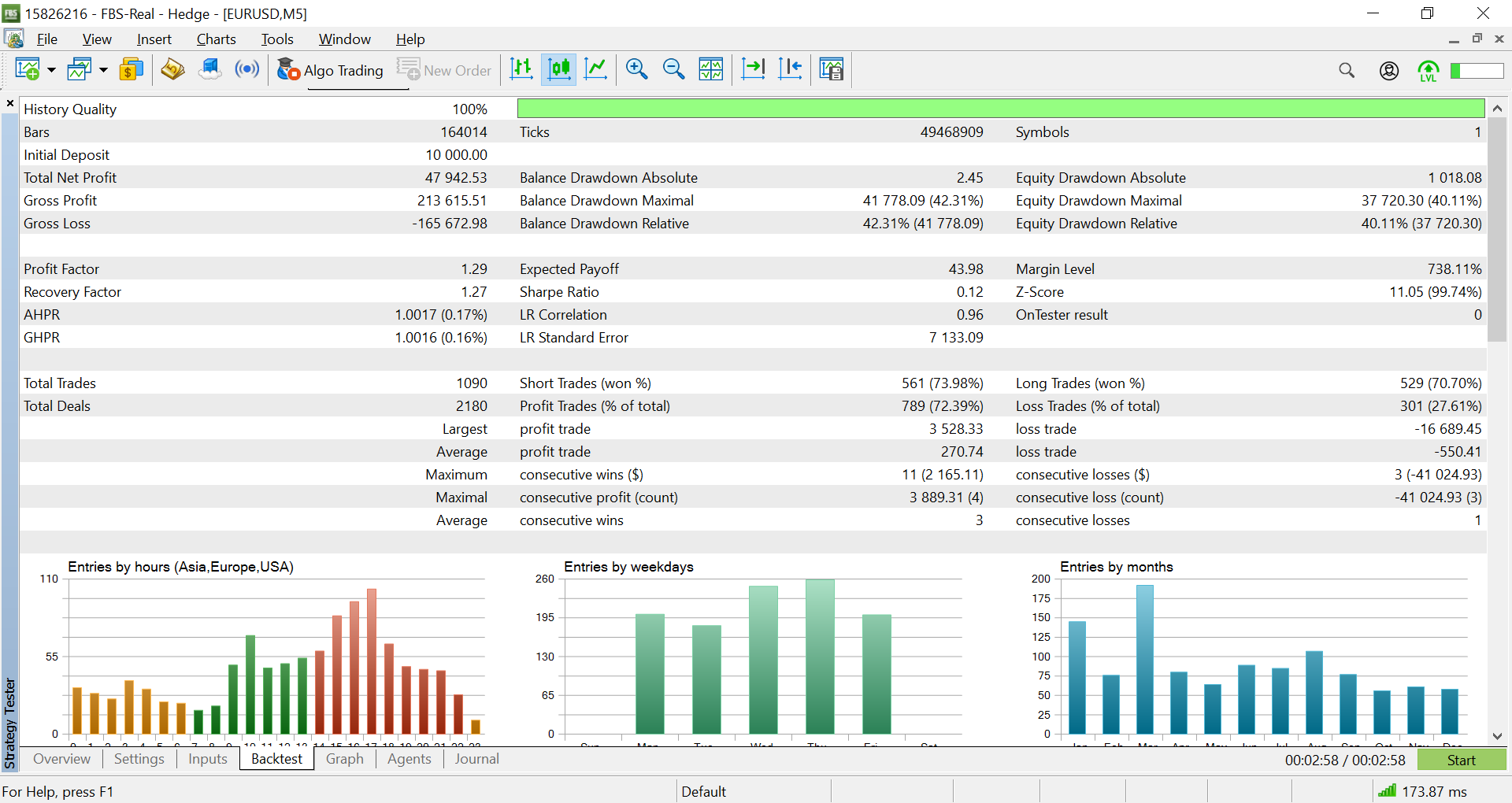1512x803 pixels.
Task: Click the Entries by months chart title
Action: tap(1116, 567)
